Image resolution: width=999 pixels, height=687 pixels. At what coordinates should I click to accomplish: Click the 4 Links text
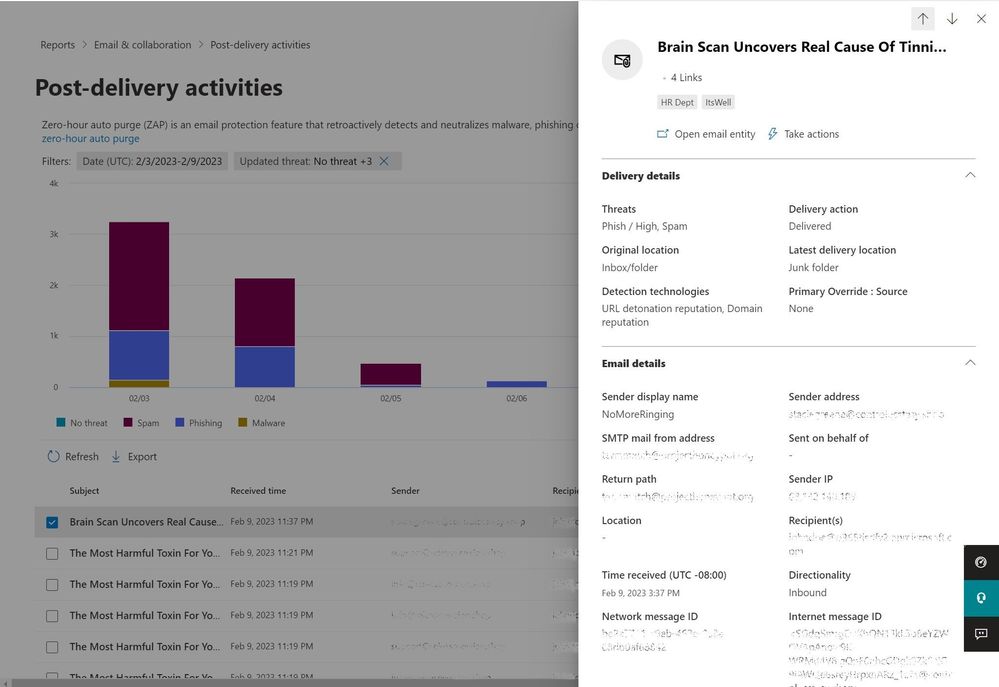point(686,77)
